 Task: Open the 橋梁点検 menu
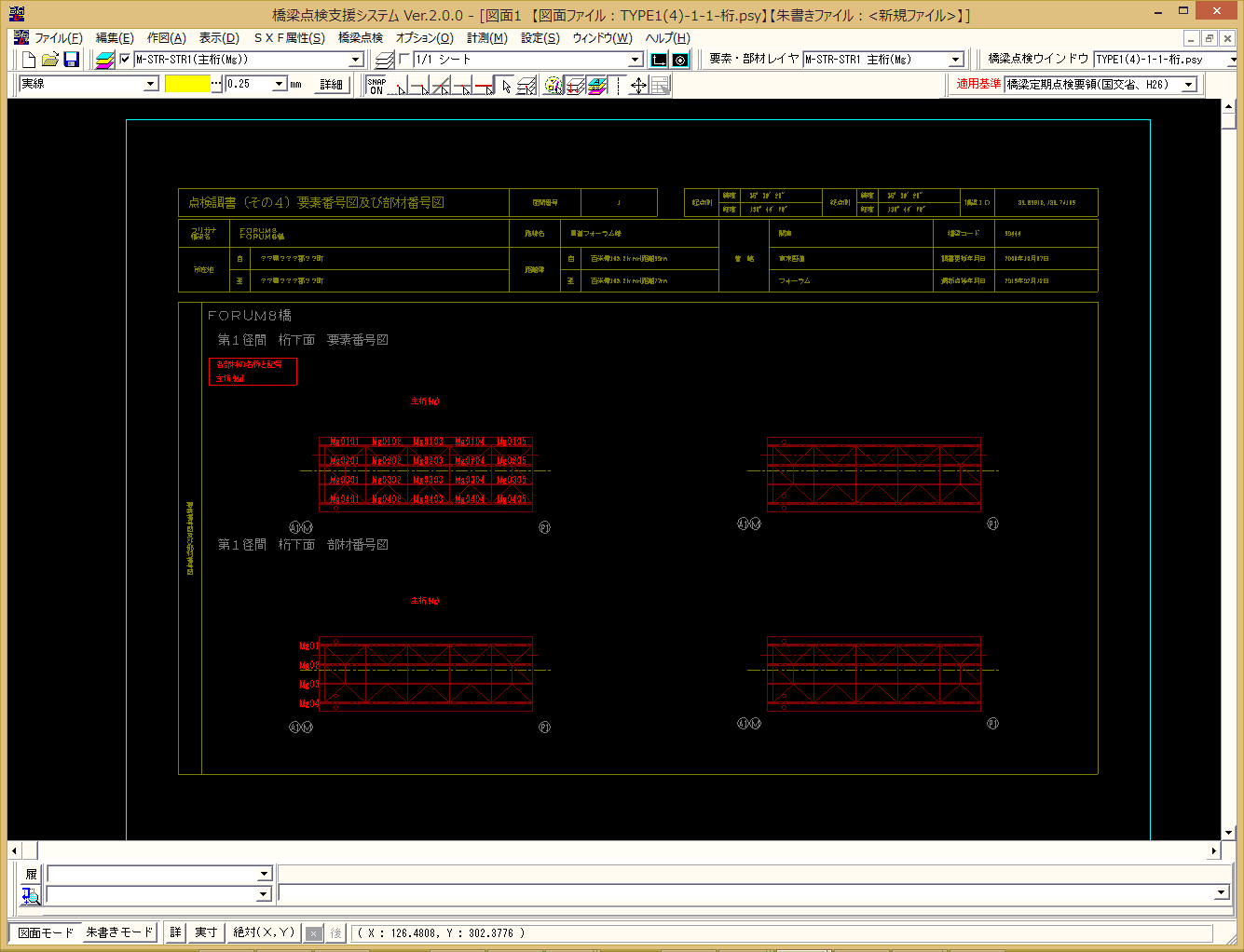tap(361, 38)
